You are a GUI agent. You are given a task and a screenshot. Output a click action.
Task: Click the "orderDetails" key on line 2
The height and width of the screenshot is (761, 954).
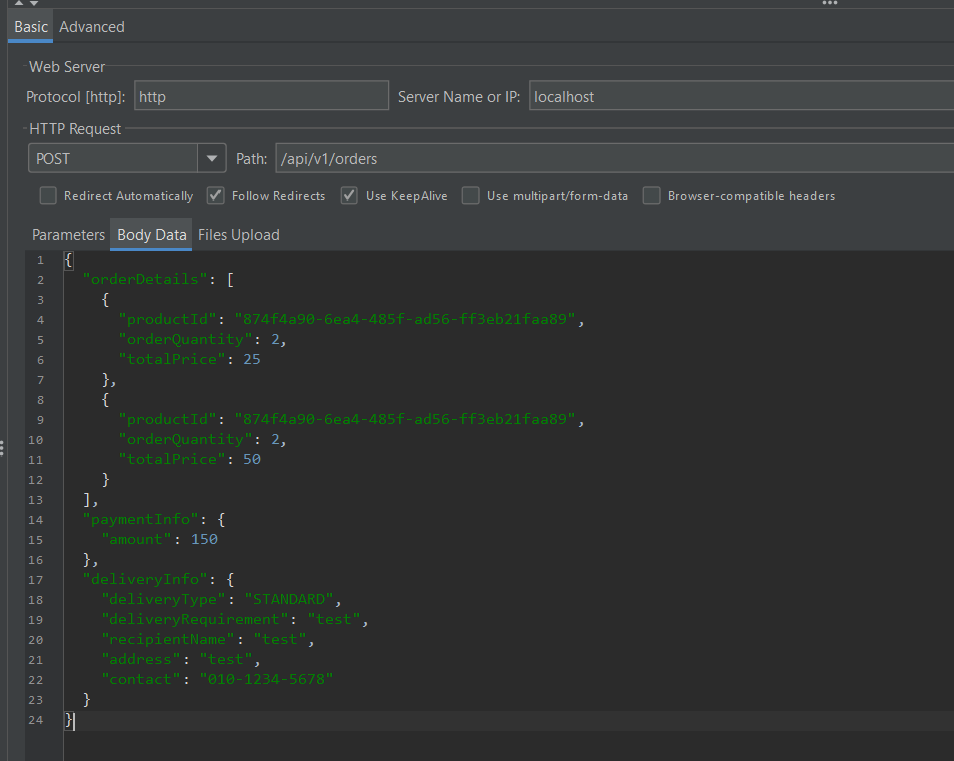click(x=145, y=279)
